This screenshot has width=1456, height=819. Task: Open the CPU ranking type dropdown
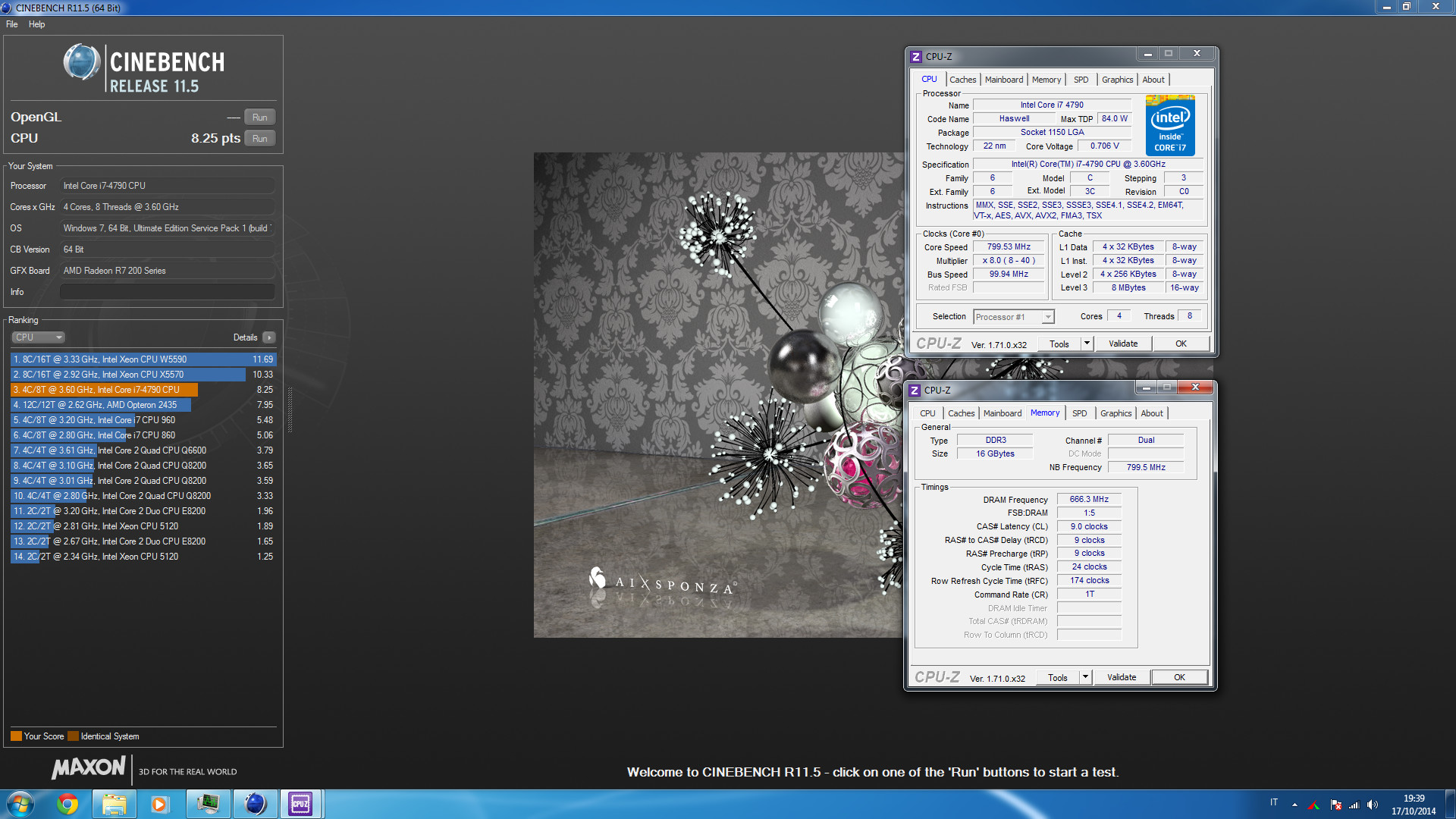pyautogui.click(x=38, y=337)
